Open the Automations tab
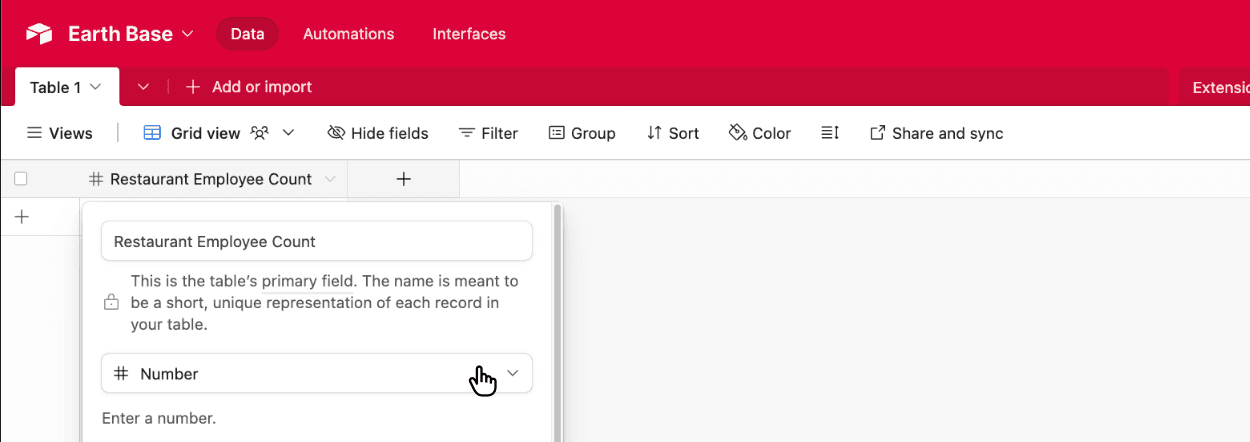 point(348,34)
